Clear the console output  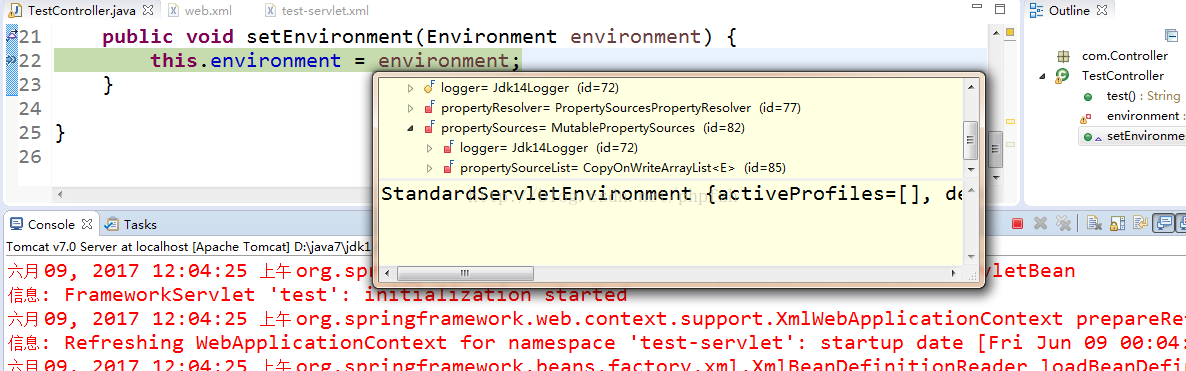coord(1093,223)
